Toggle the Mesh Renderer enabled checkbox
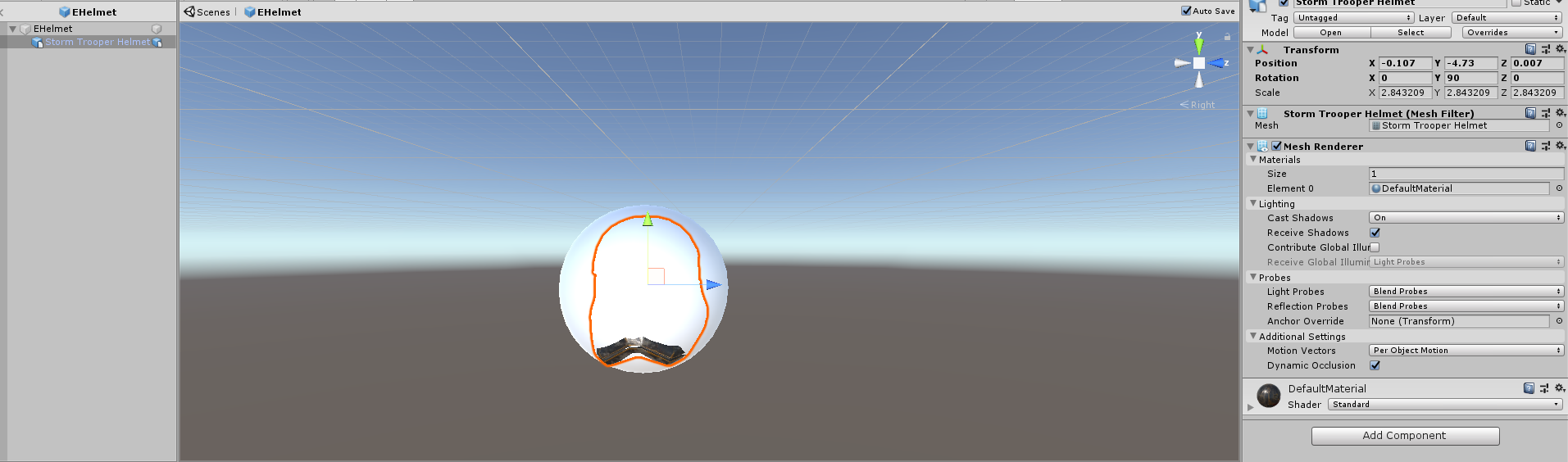 (1276, 146)
